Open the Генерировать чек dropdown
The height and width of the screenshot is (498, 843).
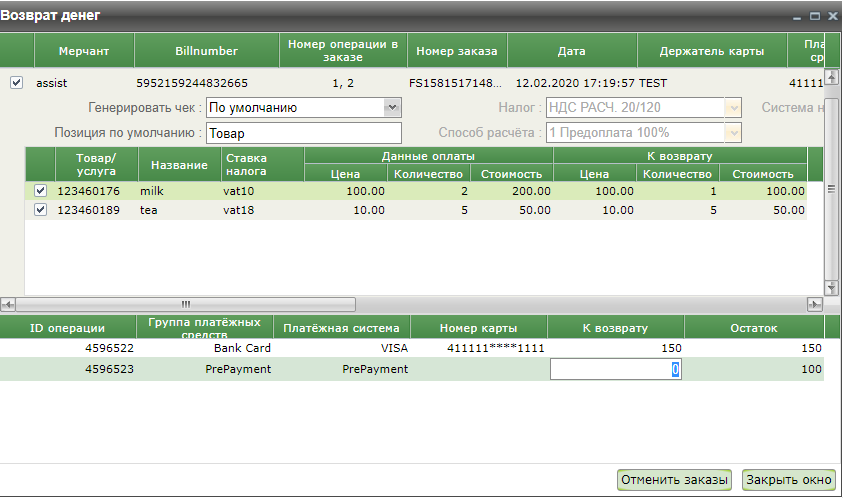click(x=391, y=108)
